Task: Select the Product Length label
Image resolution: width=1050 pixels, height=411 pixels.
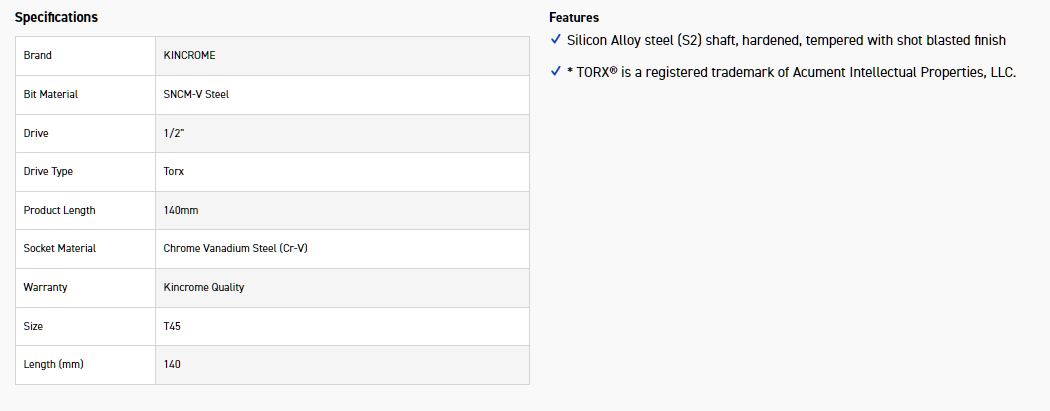Action: (60, 211)
